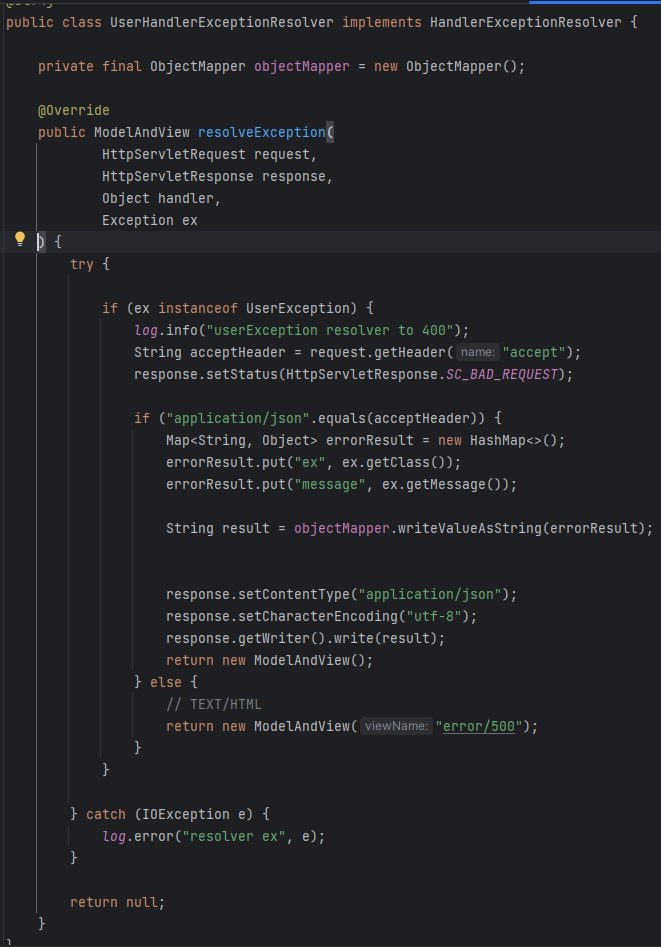Click the "accept" string literal
The height and width of the screenshot is (947, 661).
pos(534,353)
